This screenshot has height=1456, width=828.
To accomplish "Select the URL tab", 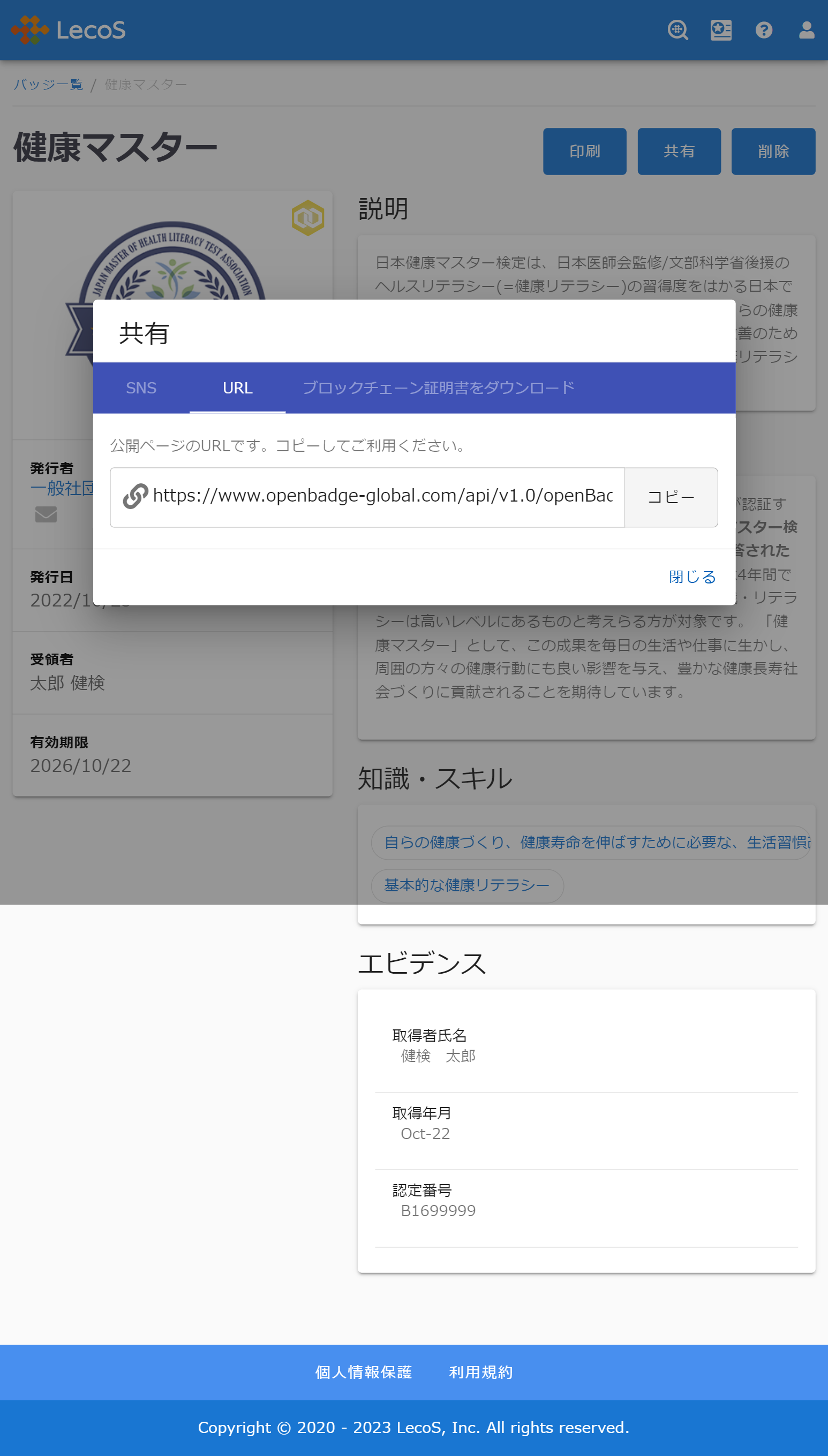I will (238, 388).
